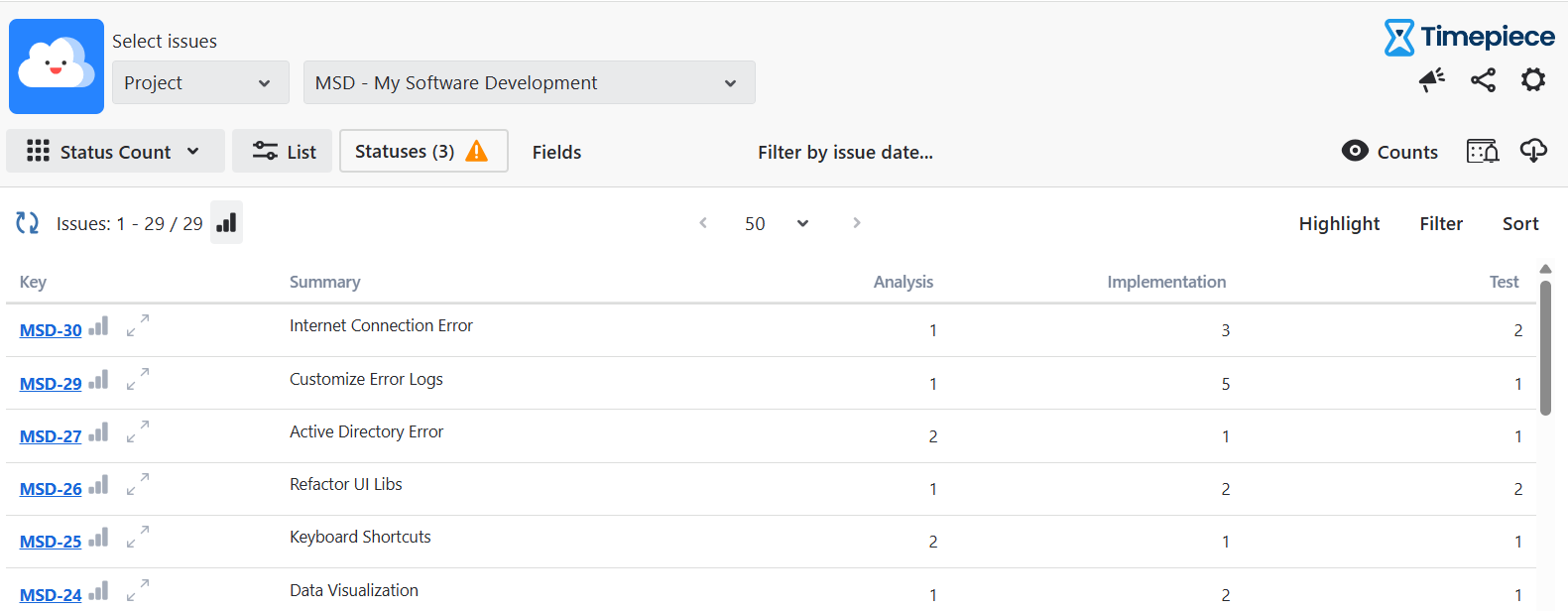Click Implementation count 3 for MSD-30
1568x611 pixels.
(1226, 330)
